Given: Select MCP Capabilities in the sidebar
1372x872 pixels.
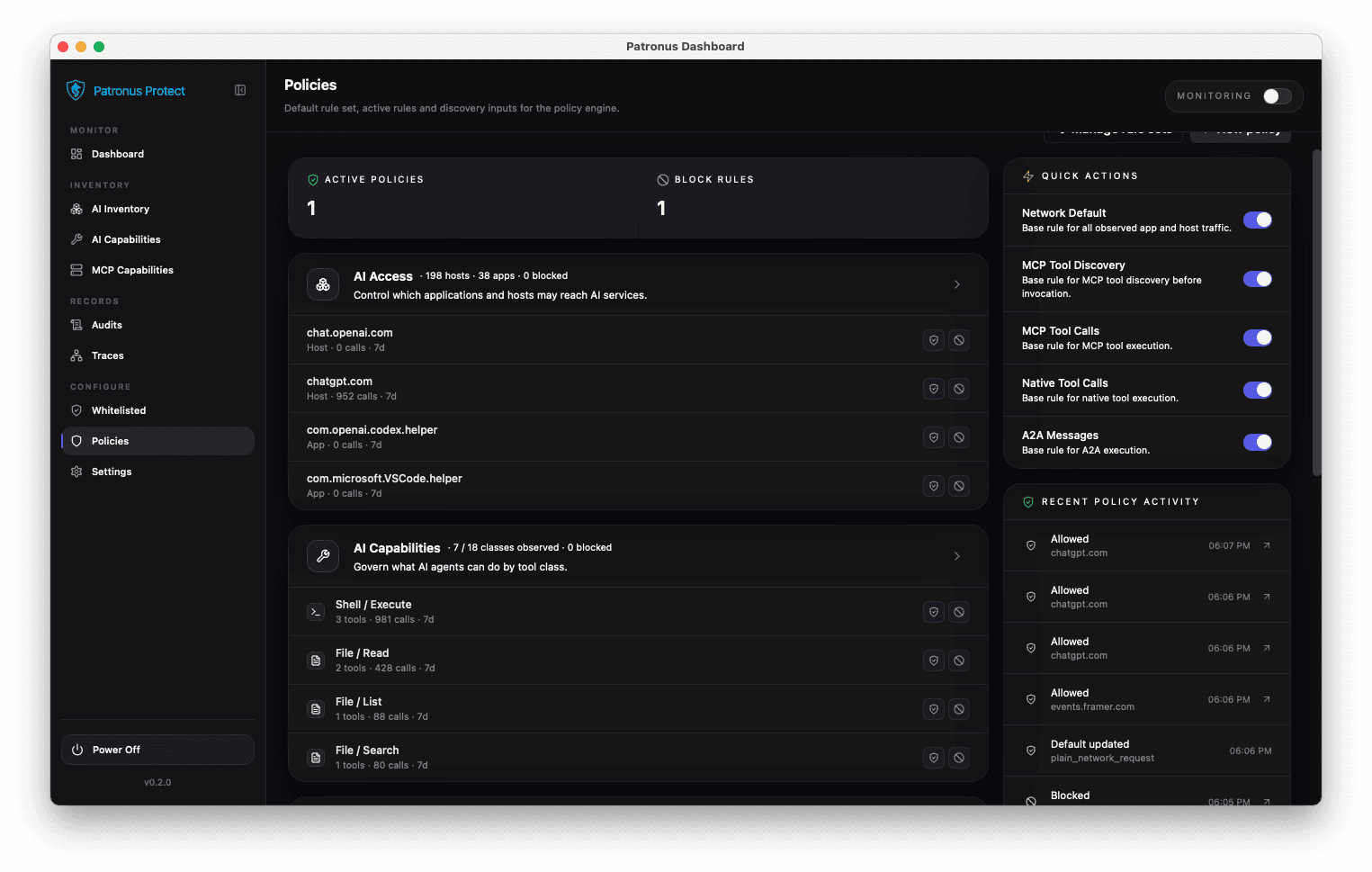Looking at the screenshot, I should tap(157, 270).
